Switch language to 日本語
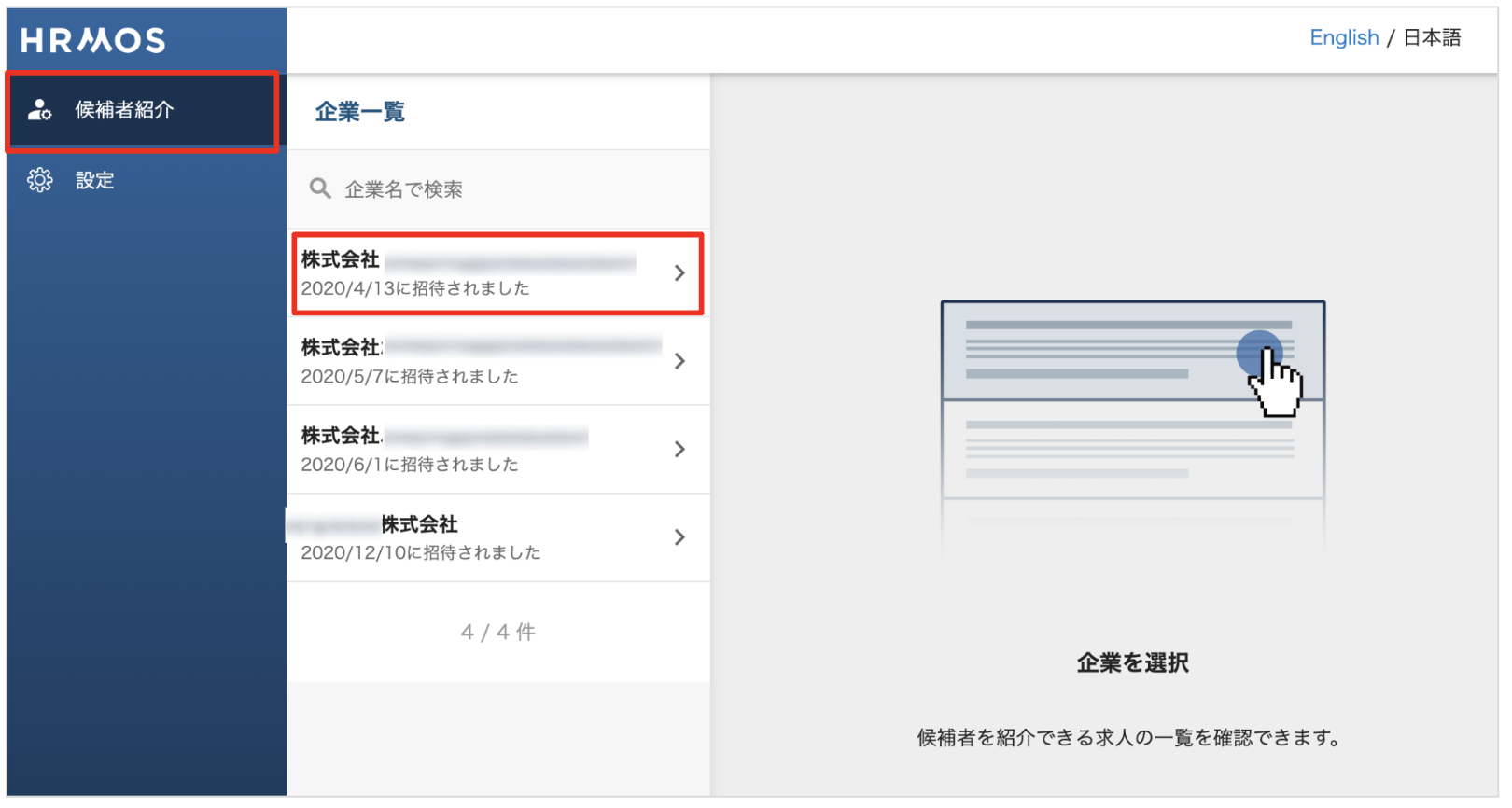 point(1432,37)
